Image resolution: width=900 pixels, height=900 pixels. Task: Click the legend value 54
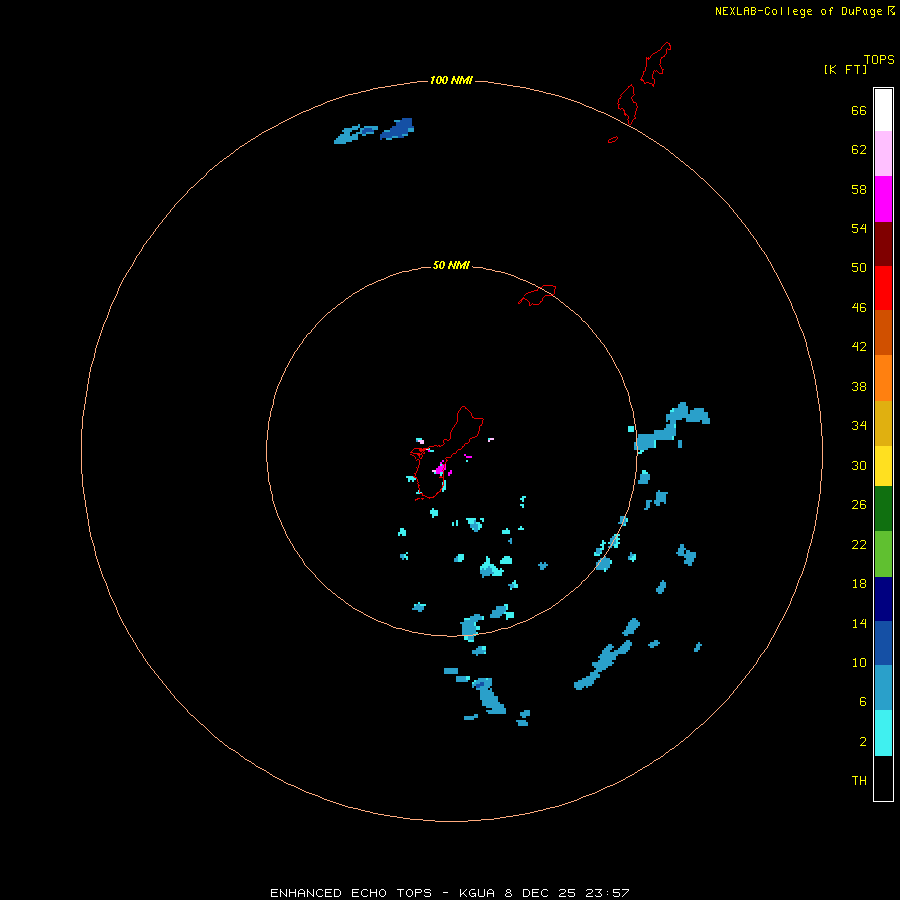coord(859,228)
